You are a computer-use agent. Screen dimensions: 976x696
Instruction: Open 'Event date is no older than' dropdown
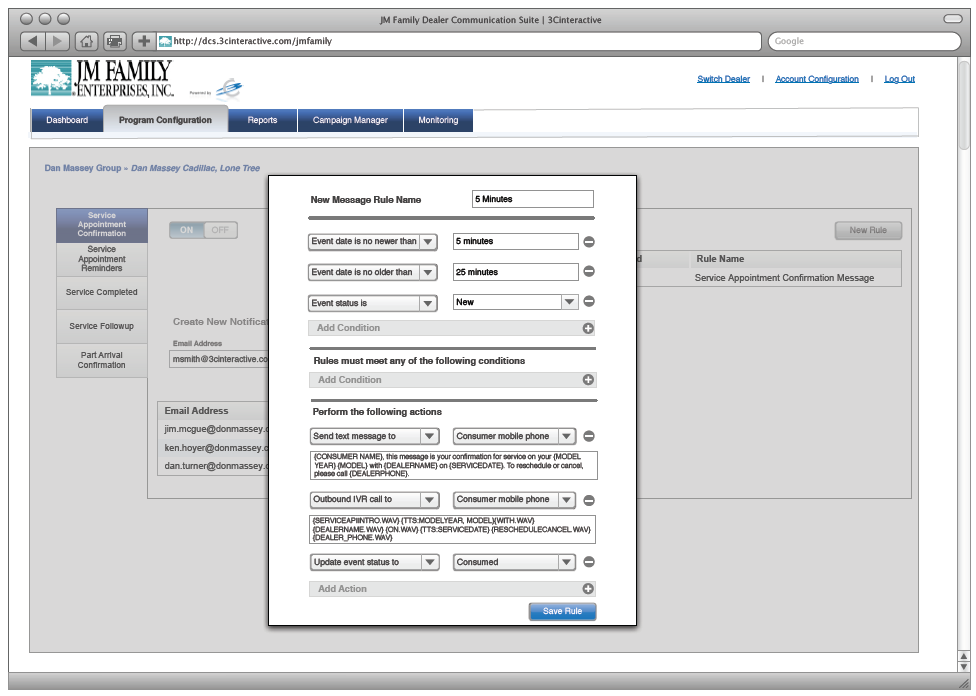tap(373, 272)
